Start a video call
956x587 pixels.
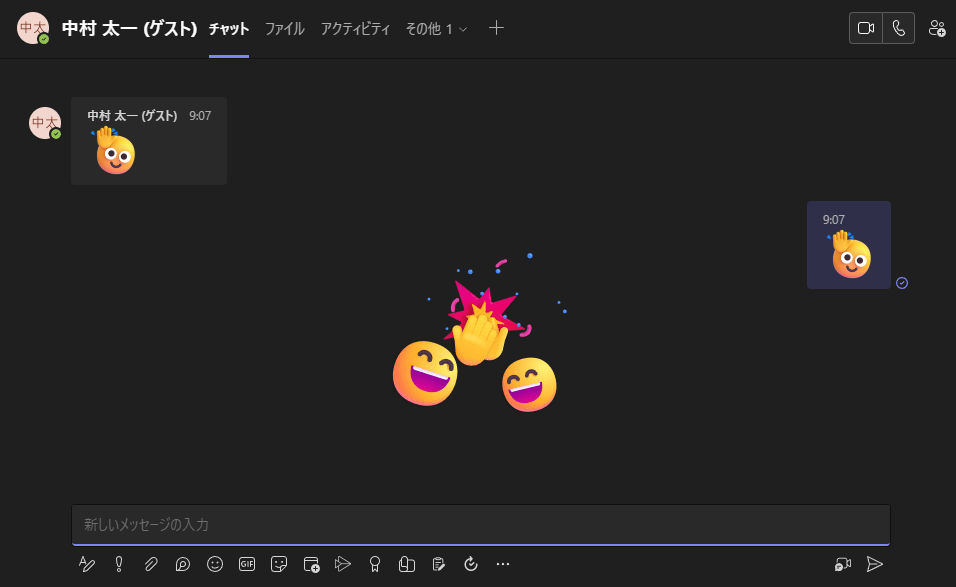(866, 28)
